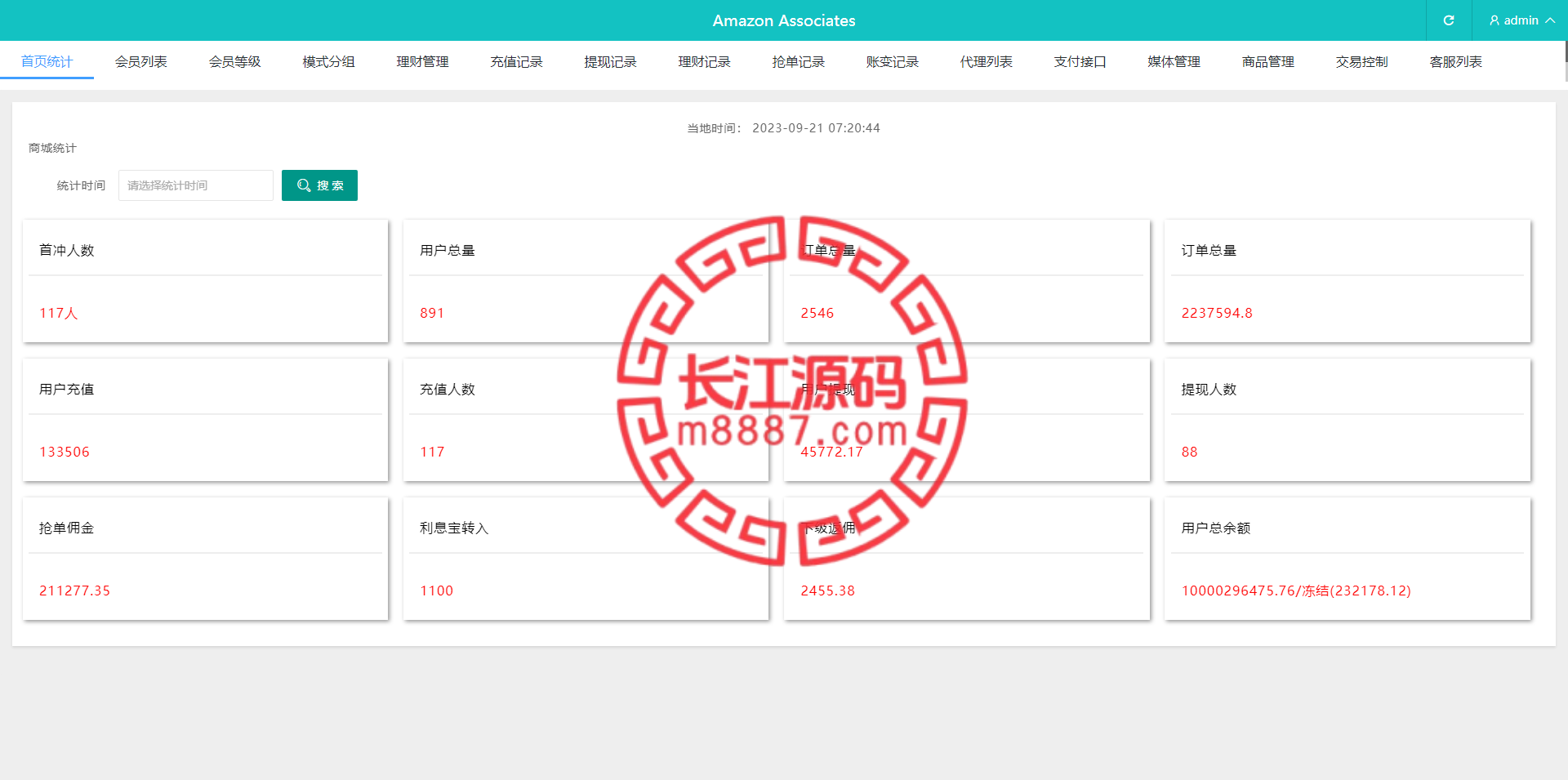Click the 用户总余额 card title
Image resolution: width=1568 pixels, height=780 pixels.
[x=1216, y=528]
